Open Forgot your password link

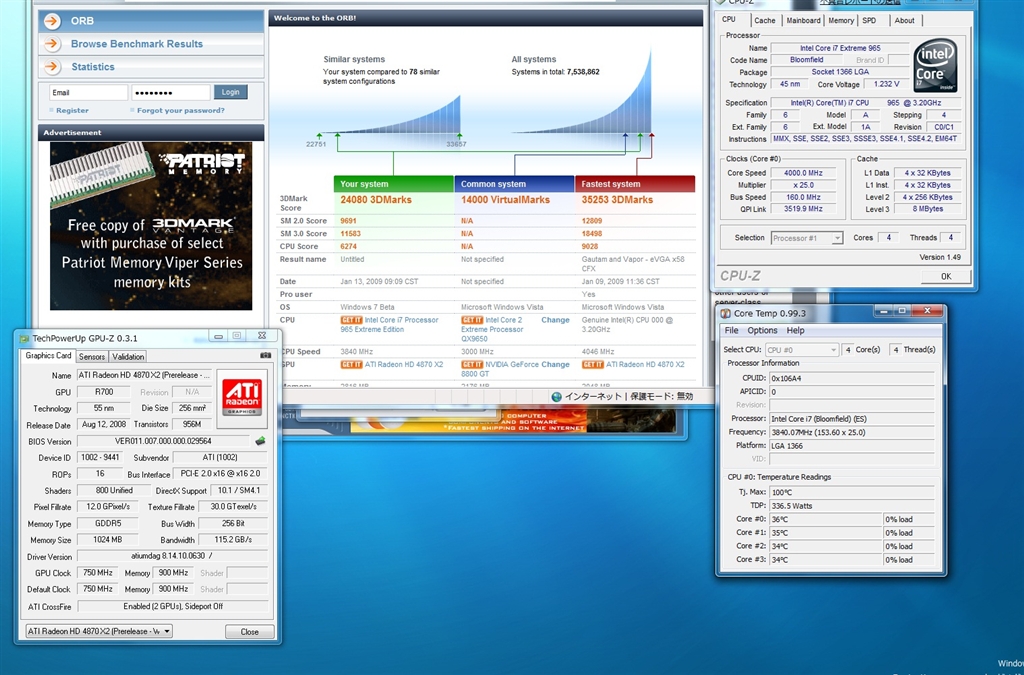point(180,110)
